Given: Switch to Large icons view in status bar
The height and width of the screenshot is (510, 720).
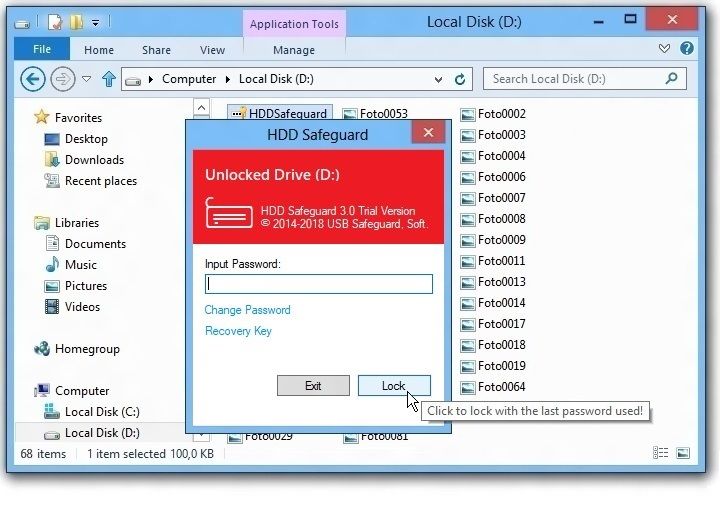Looking at the screenshot, I should pos(683,453).
